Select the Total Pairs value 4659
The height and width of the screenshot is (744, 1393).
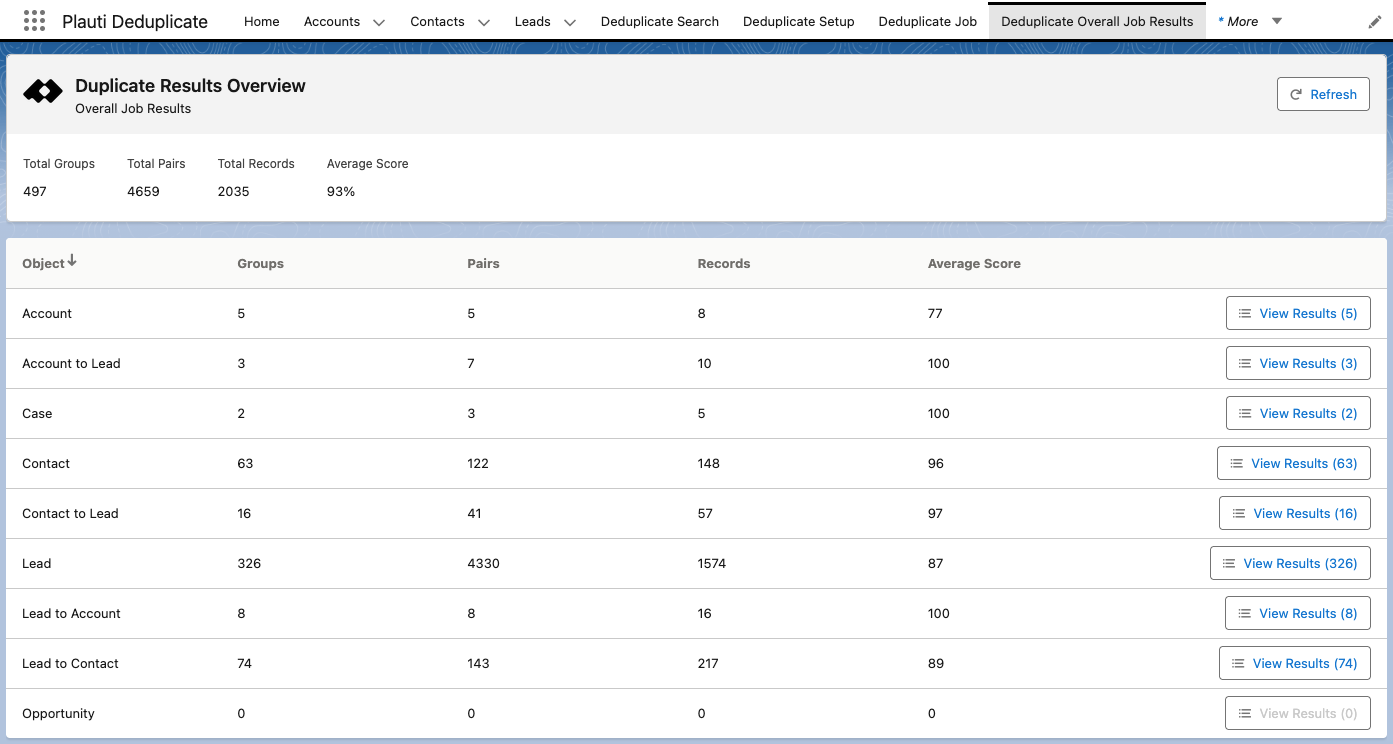[x=143, y=191]
